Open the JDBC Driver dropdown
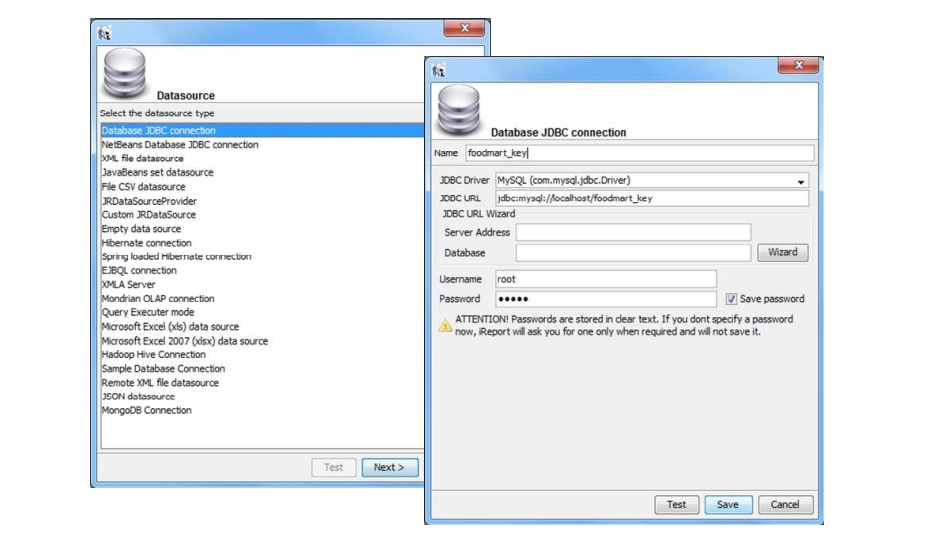 click(801, 181)
